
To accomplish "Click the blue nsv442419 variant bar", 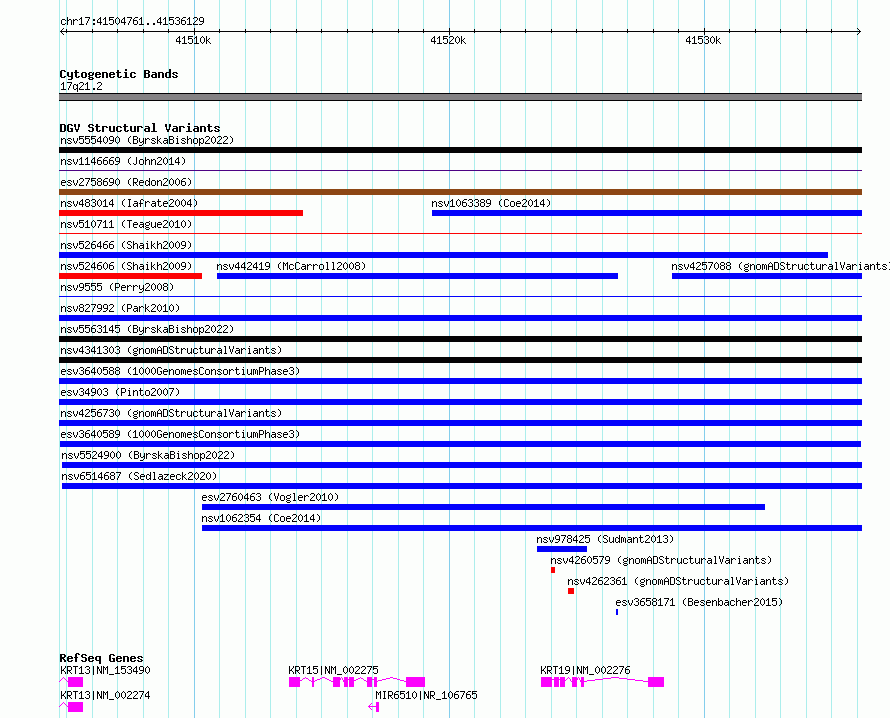I will coord(417,276).
